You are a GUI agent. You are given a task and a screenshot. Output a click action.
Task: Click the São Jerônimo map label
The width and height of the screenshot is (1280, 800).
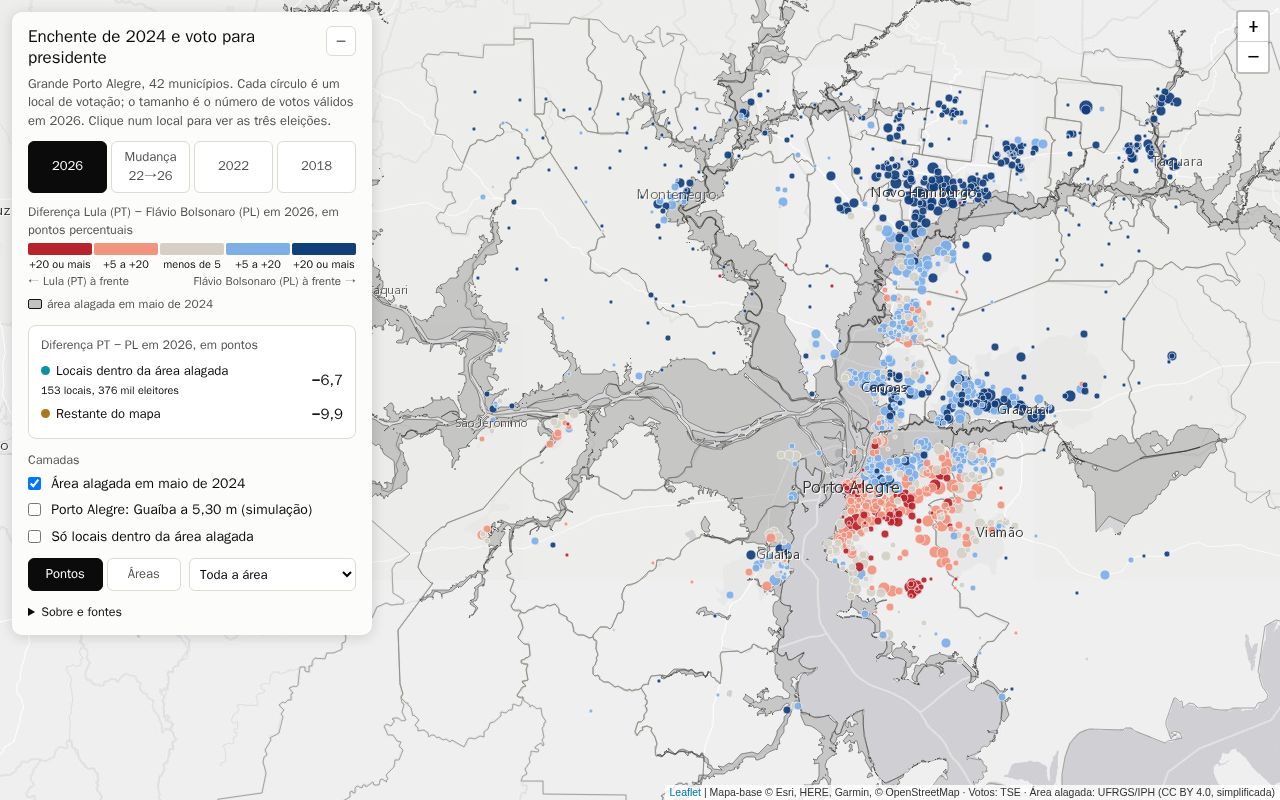point(491,423)
